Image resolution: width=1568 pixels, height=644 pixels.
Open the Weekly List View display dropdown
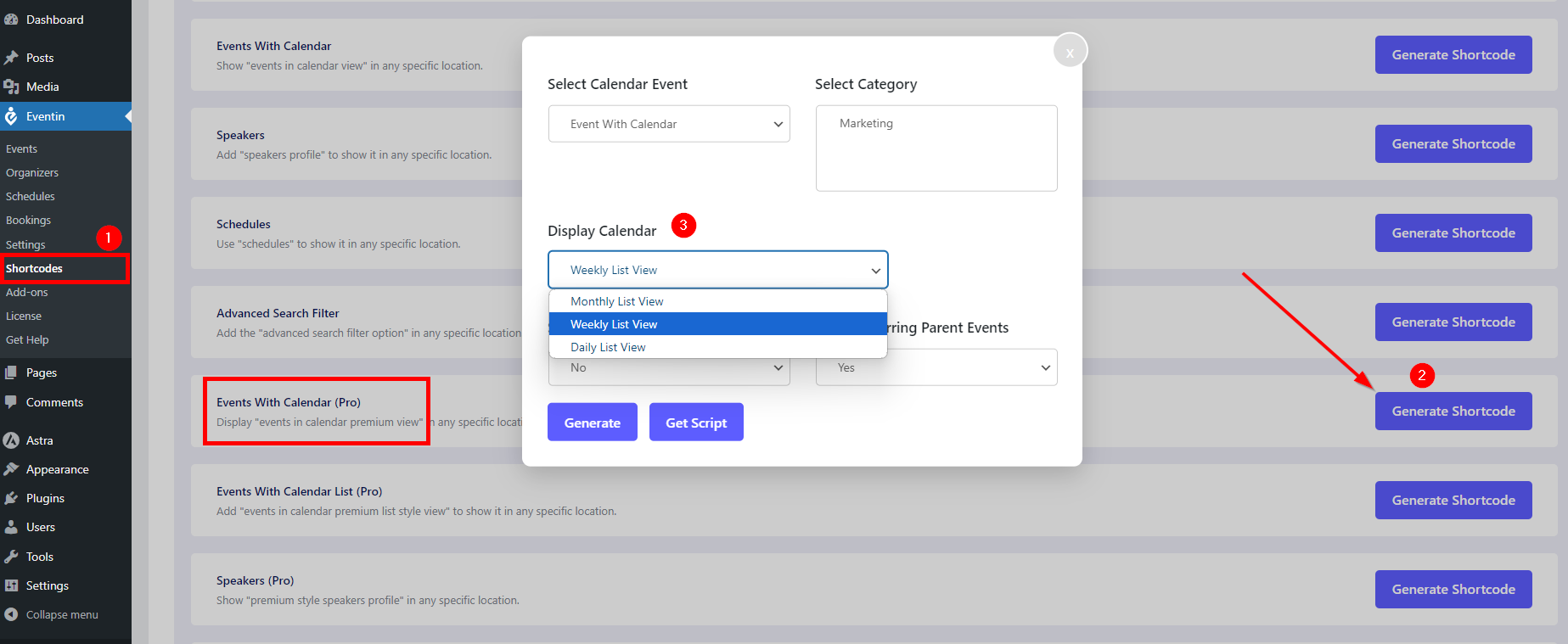718,270
